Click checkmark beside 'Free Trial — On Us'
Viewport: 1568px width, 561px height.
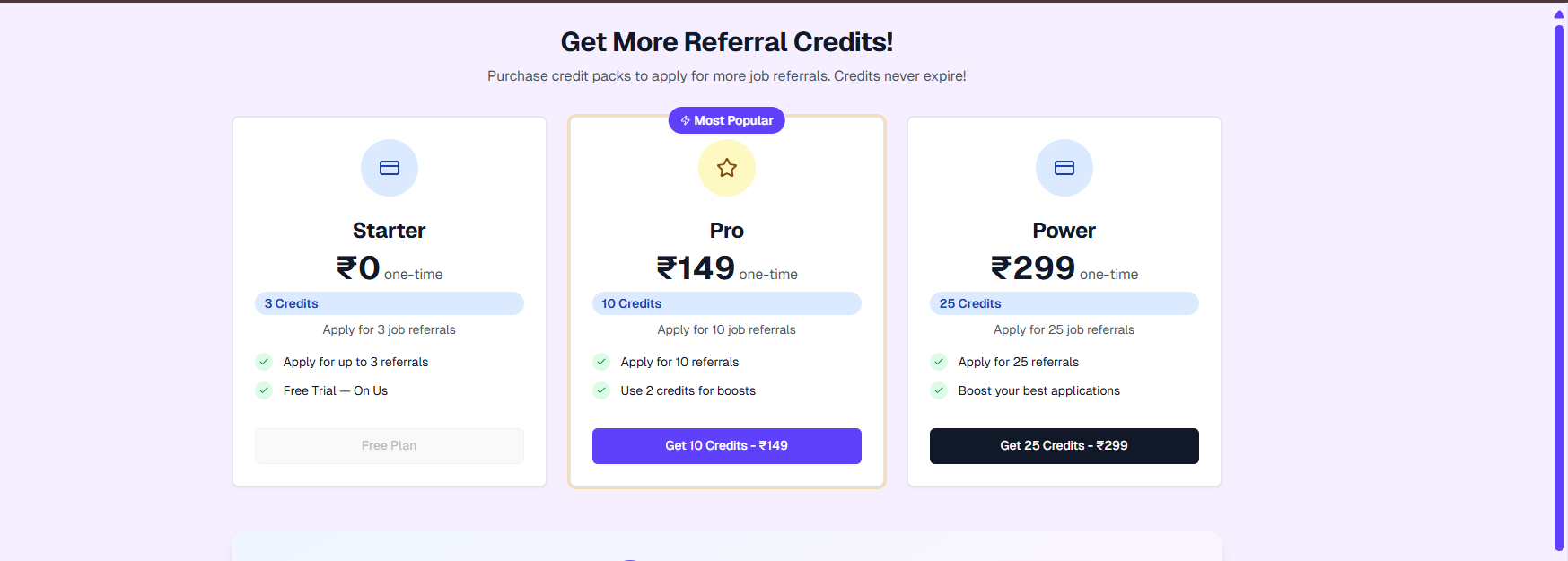(x=264, y=390)
